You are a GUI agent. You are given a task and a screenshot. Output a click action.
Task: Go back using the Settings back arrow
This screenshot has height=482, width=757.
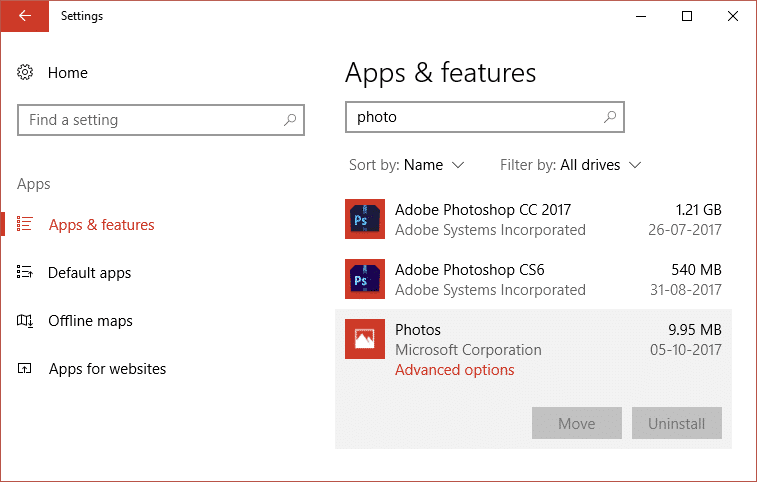pyautogui.click(x=25, y=16)
